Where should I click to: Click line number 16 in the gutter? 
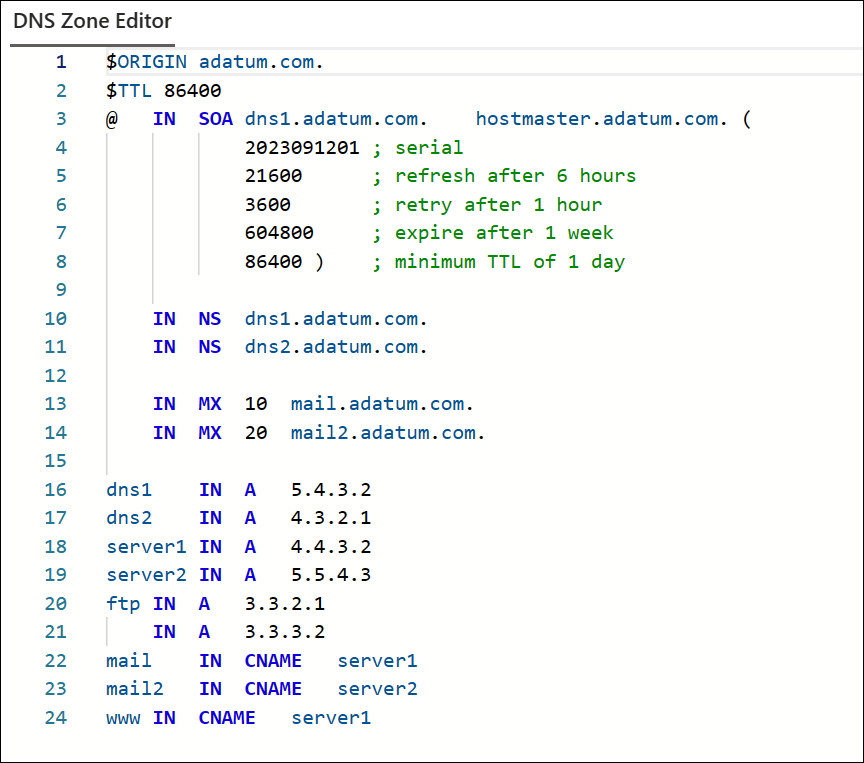[55, 489]
